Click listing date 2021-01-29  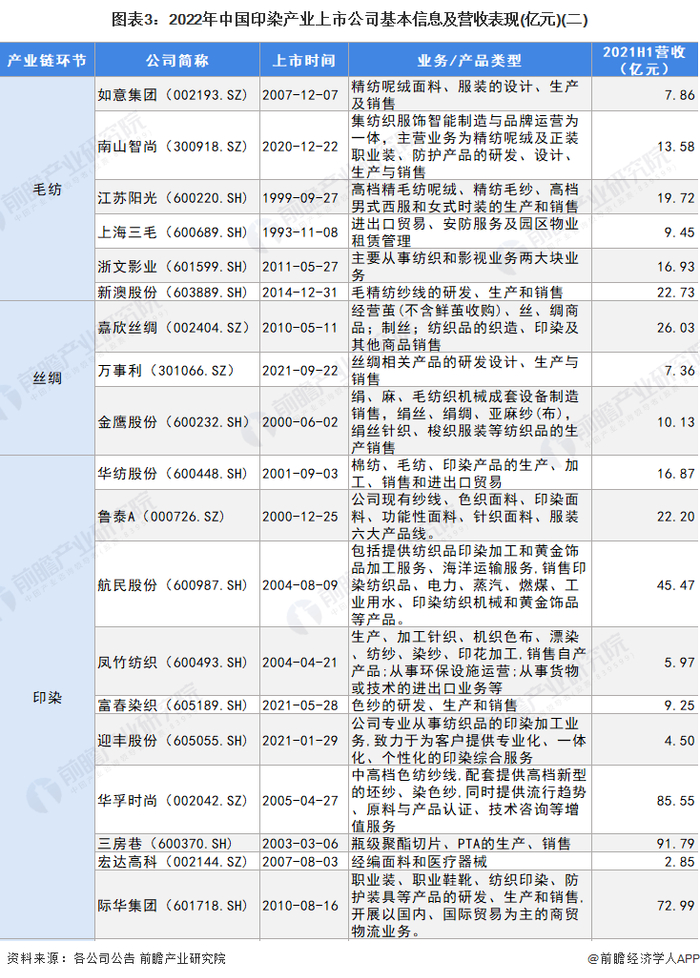tap(300, 740)
